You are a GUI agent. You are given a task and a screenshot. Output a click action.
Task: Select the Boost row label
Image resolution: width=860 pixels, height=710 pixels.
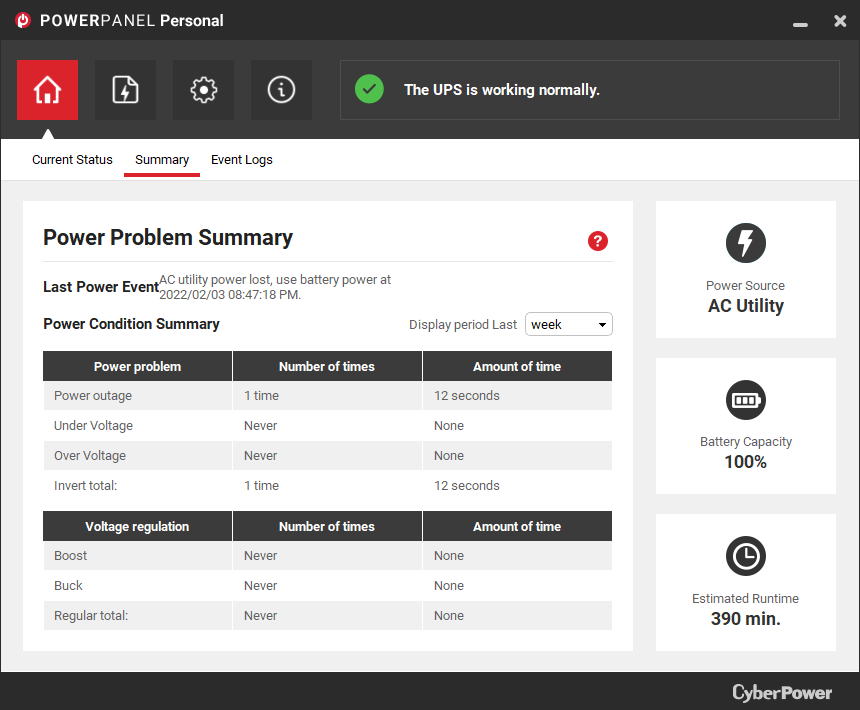coord(70,555)
